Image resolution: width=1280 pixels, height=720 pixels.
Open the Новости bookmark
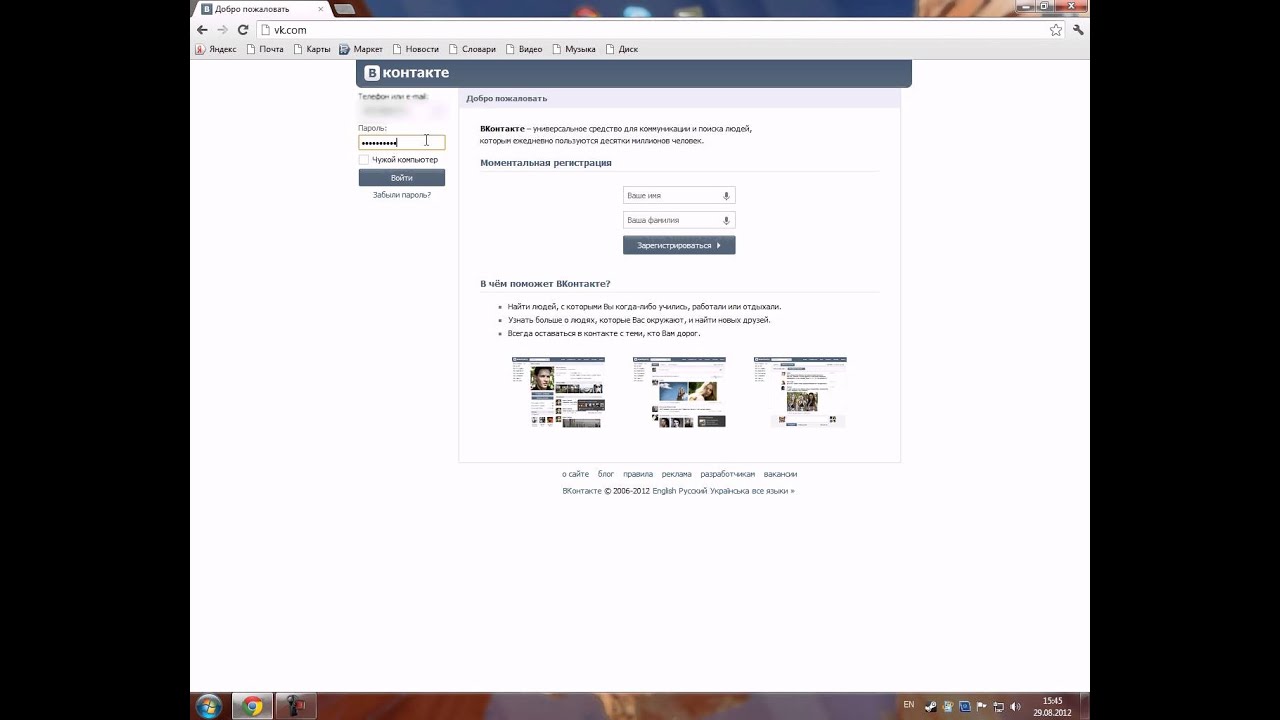415,49
